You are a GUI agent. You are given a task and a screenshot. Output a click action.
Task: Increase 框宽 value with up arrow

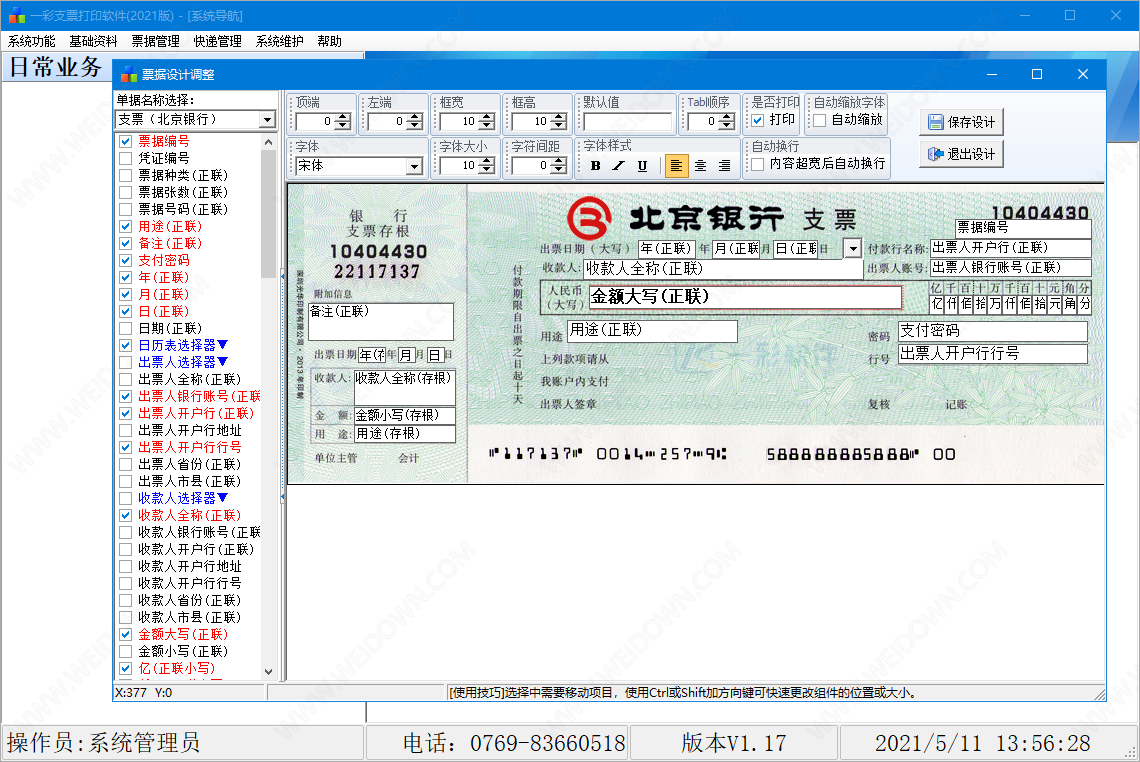pyautogui.click(x=486, y=117)
